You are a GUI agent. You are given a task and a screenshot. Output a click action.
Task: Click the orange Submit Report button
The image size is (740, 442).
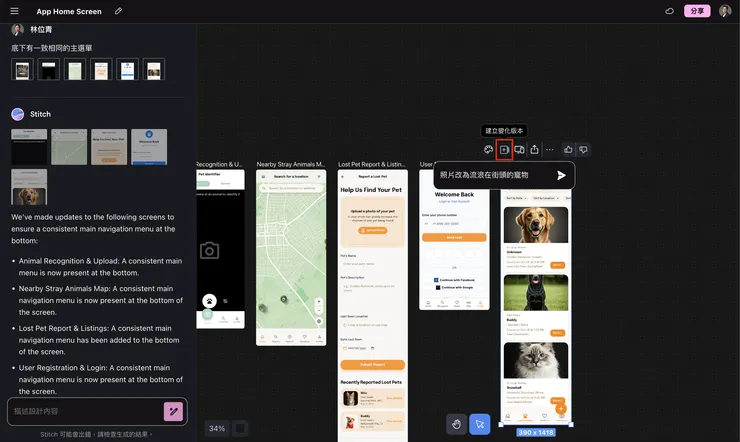click(x=372, y=364)
